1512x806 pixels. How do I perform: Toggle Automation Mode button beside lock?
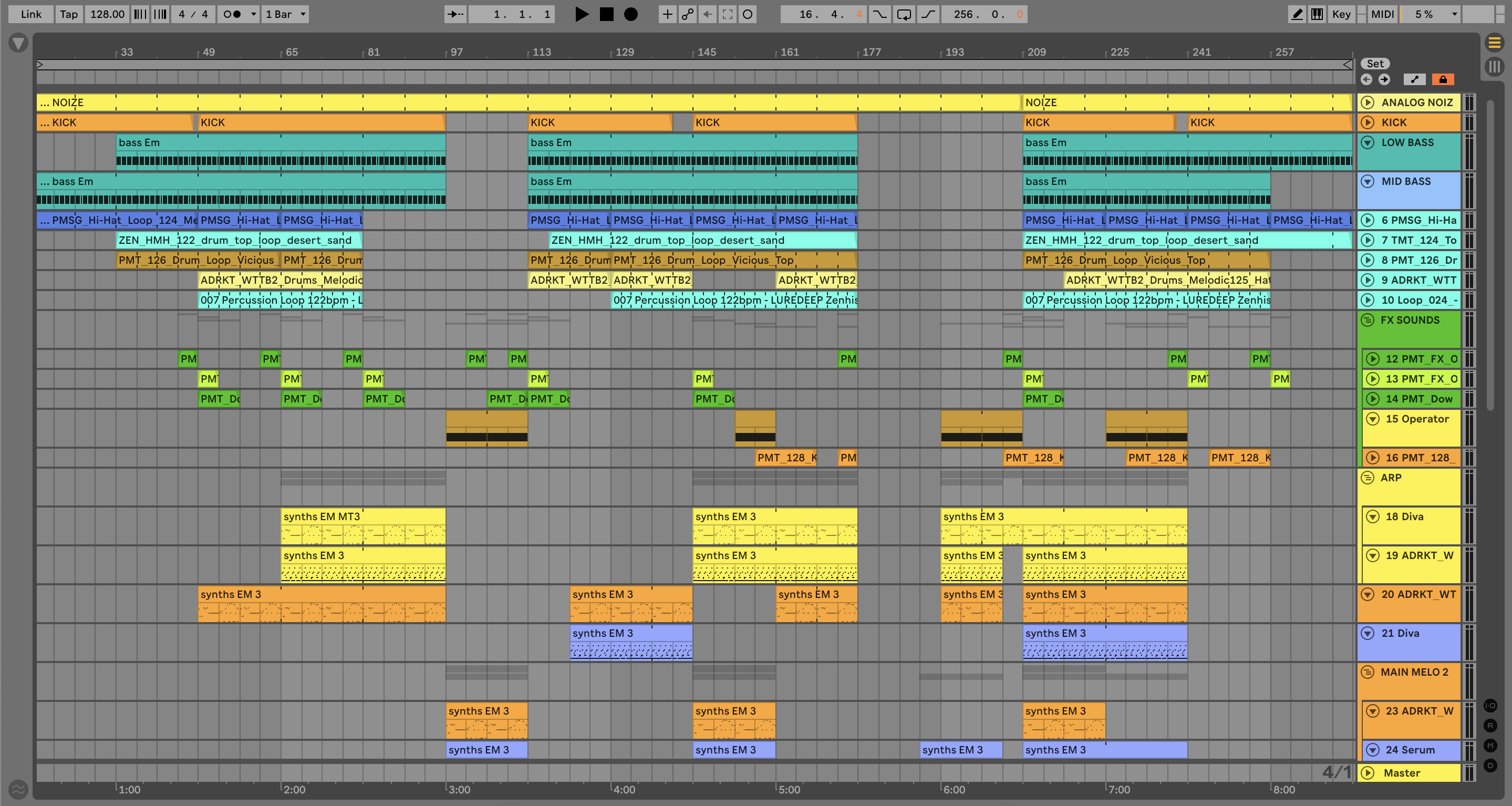1415,79
